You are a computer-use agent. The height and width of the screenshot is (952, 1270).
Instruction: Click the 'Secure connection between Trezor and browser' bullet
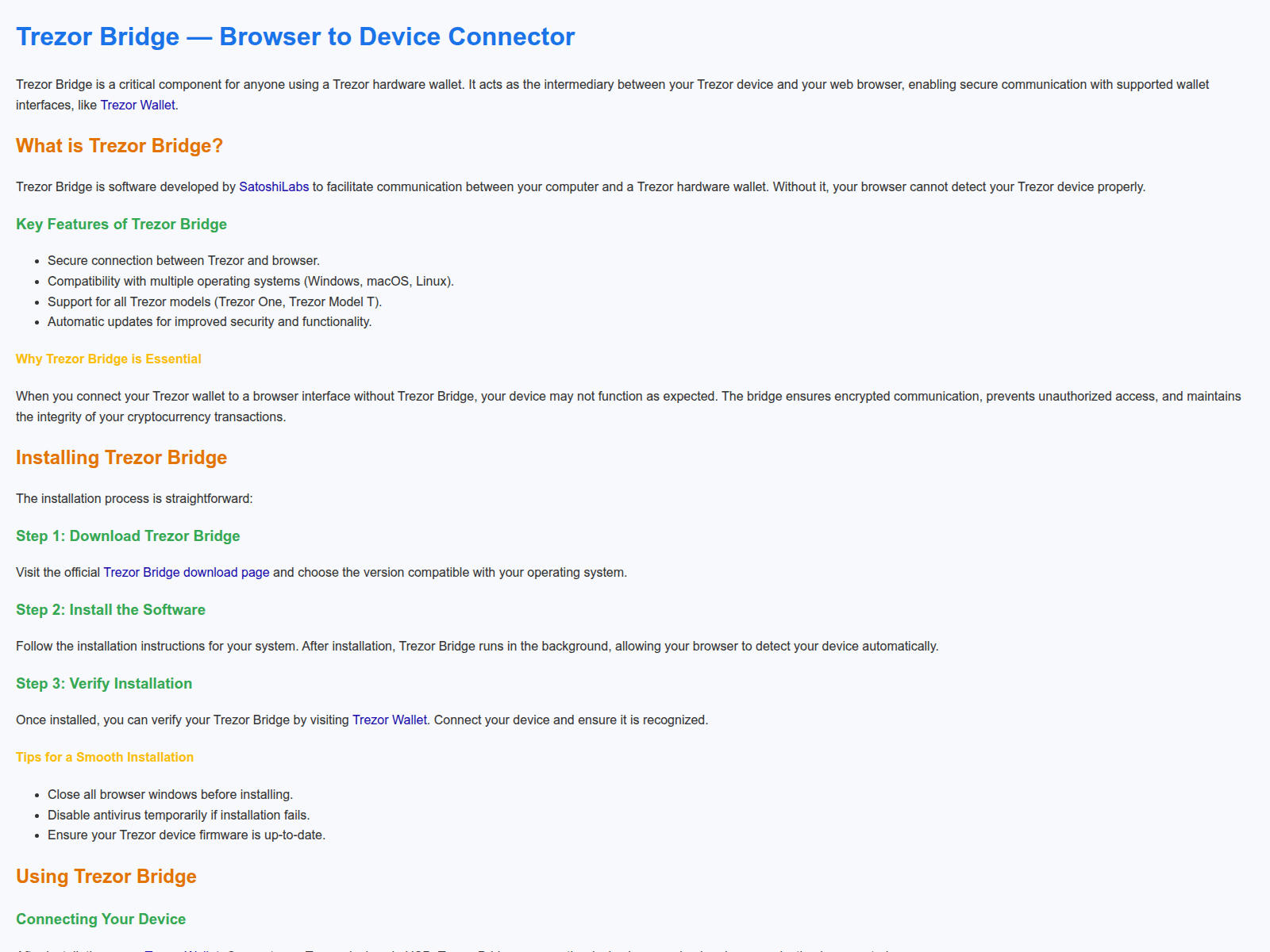(x=183, y=260)
